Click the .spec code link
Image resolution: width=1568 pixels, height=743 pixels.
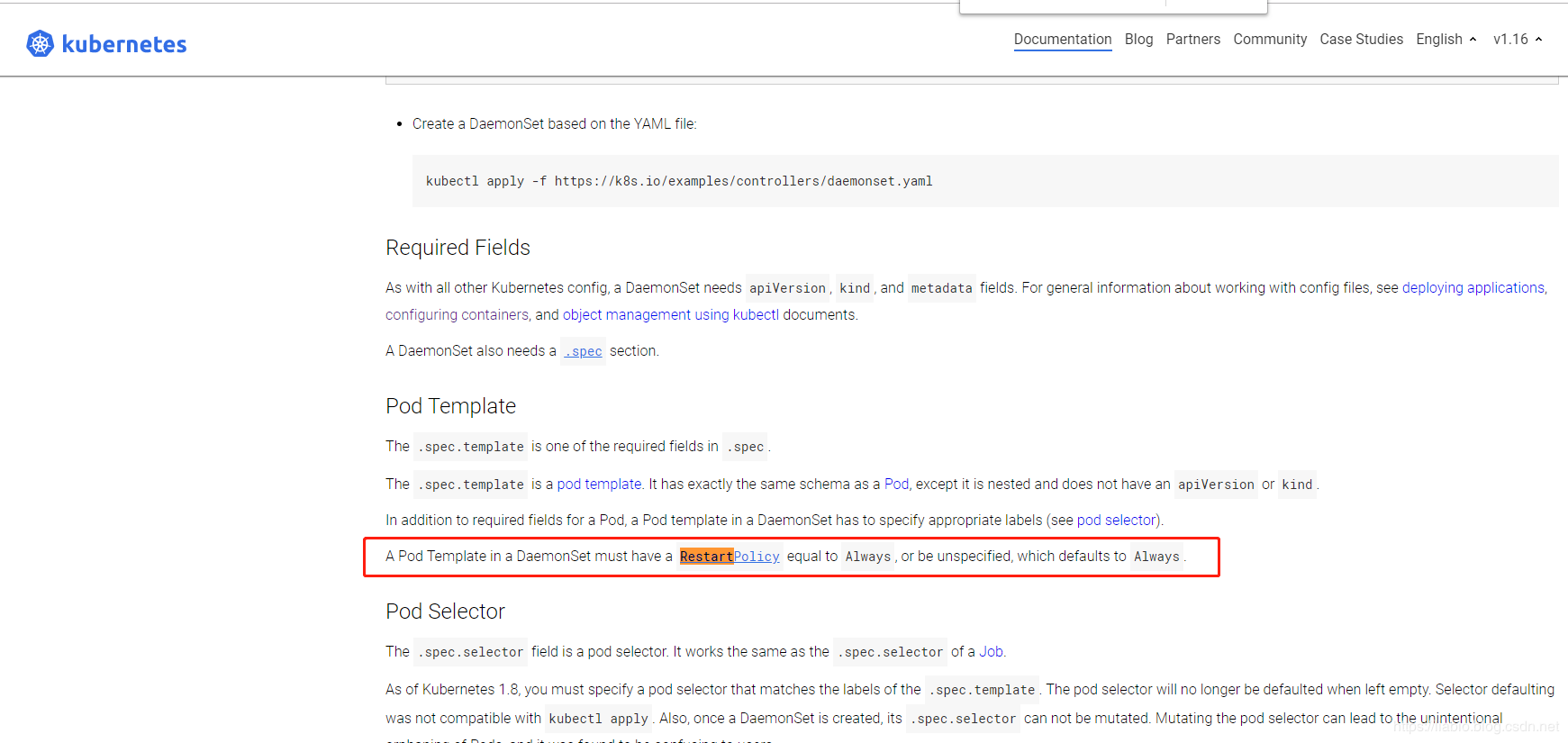coord(584,351)
